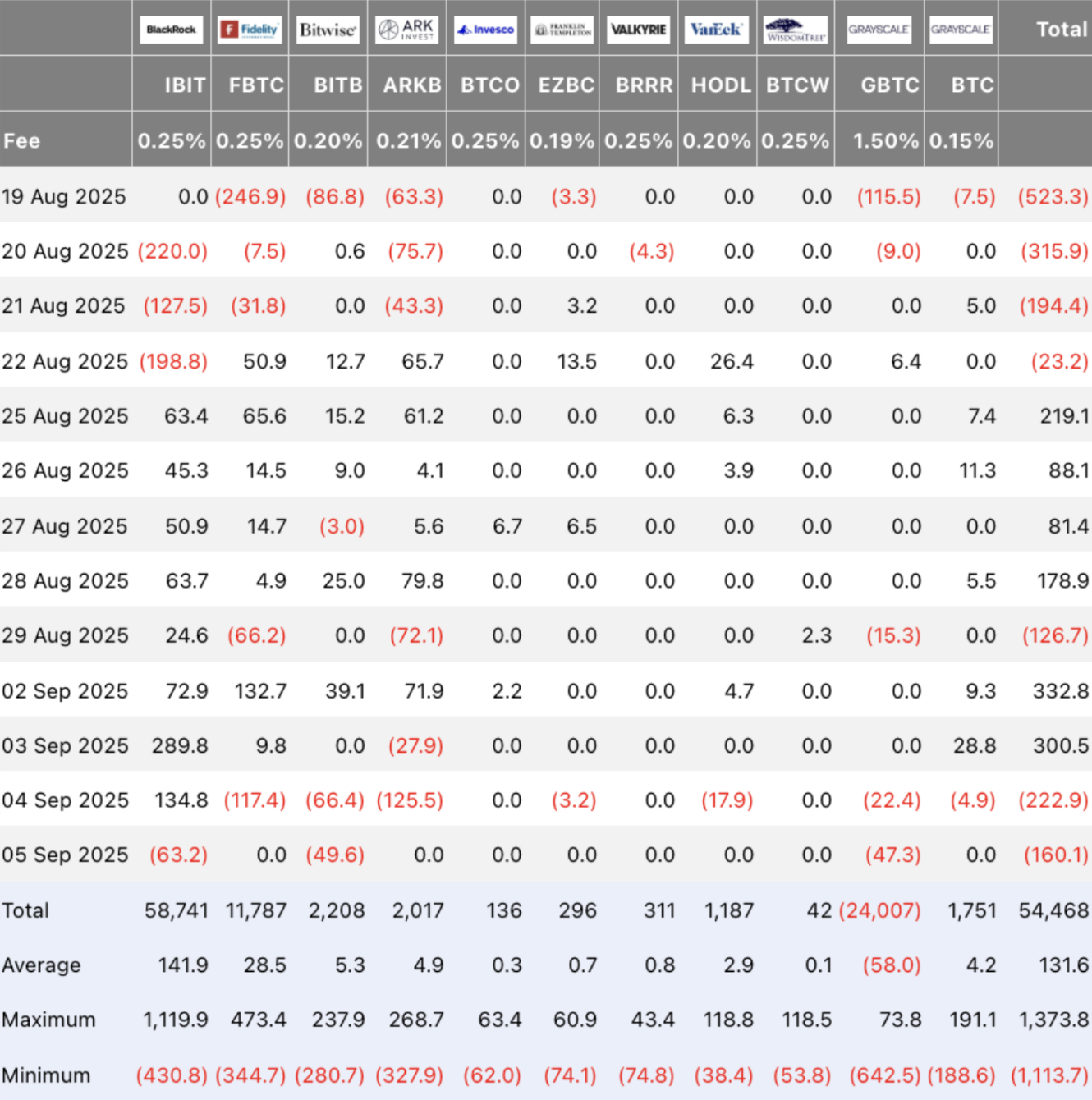
Task: Click the BlackRock logo
Action: point(171,30)
